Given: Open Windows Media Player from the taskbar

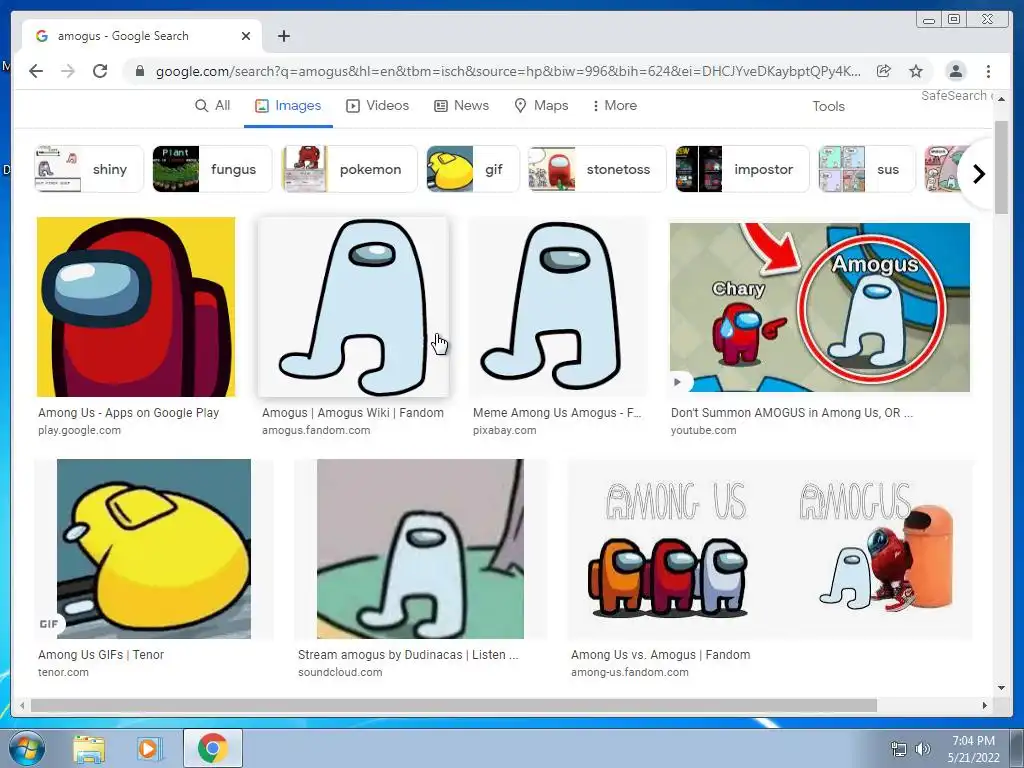Looking at the screenshot, I should (150, 749).
